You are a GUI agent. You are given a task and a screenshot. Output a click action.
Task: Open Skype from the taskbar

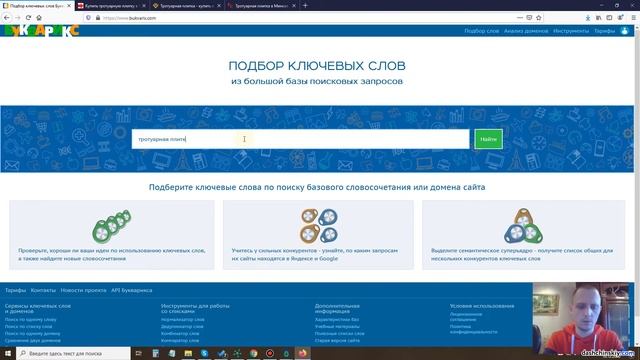[x=204, y=353]
